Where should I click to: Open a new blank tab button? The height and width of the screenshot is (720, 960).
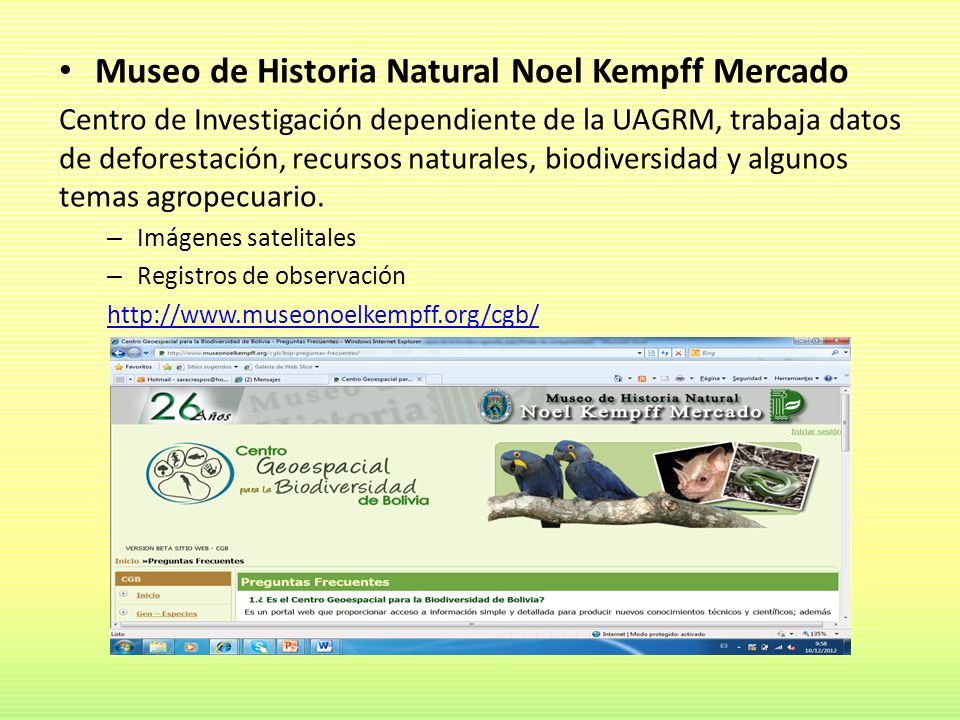pos(433,380)
